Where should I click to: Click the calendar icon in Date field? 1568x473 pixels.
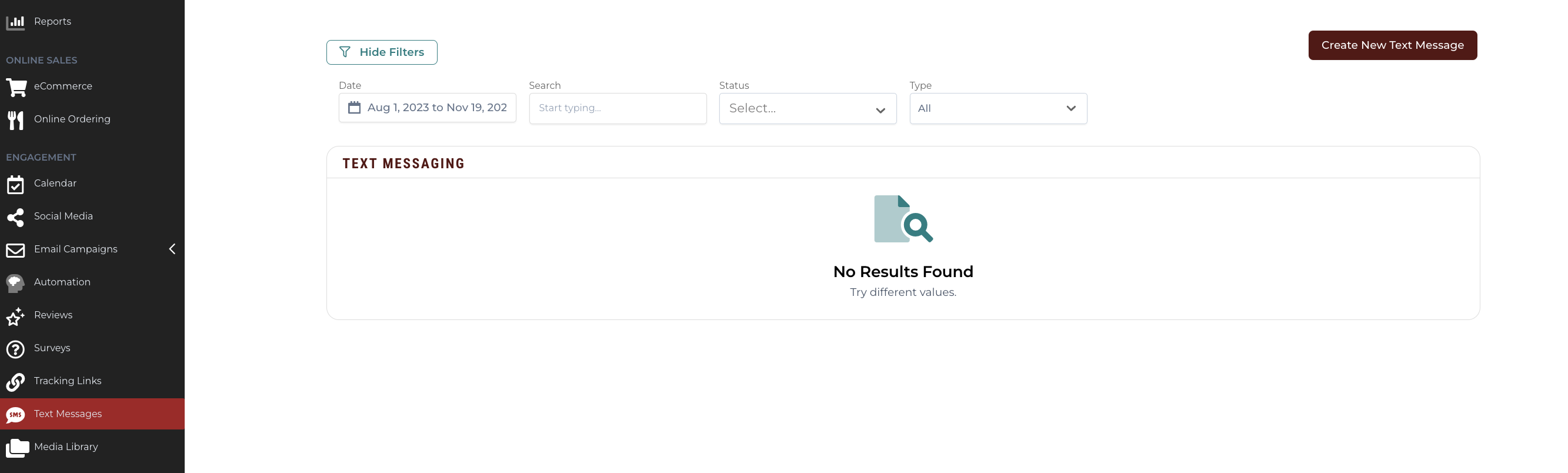pos(354,108)
